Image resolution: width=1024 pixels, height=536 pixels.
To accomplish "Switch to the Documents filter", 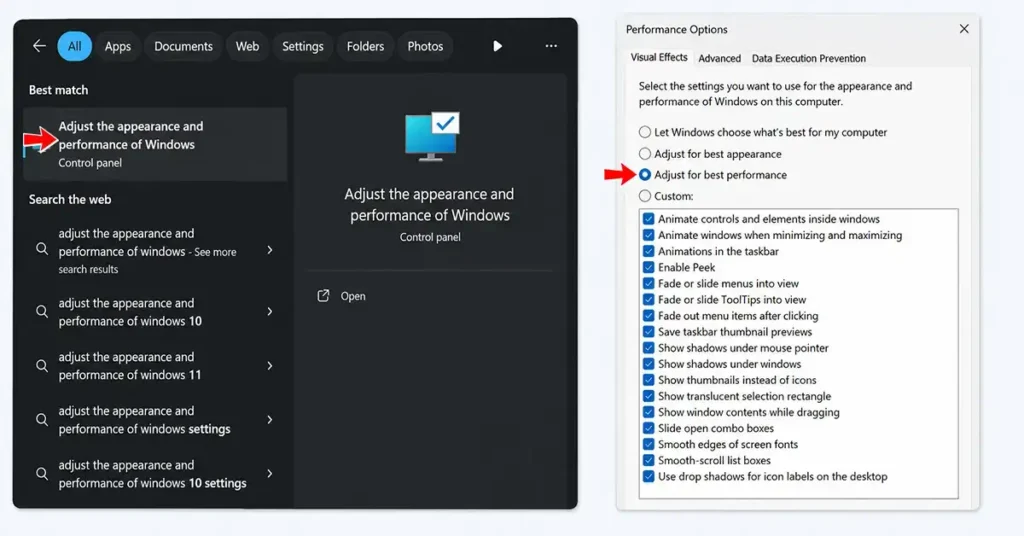I will click(x=184, y=46).
